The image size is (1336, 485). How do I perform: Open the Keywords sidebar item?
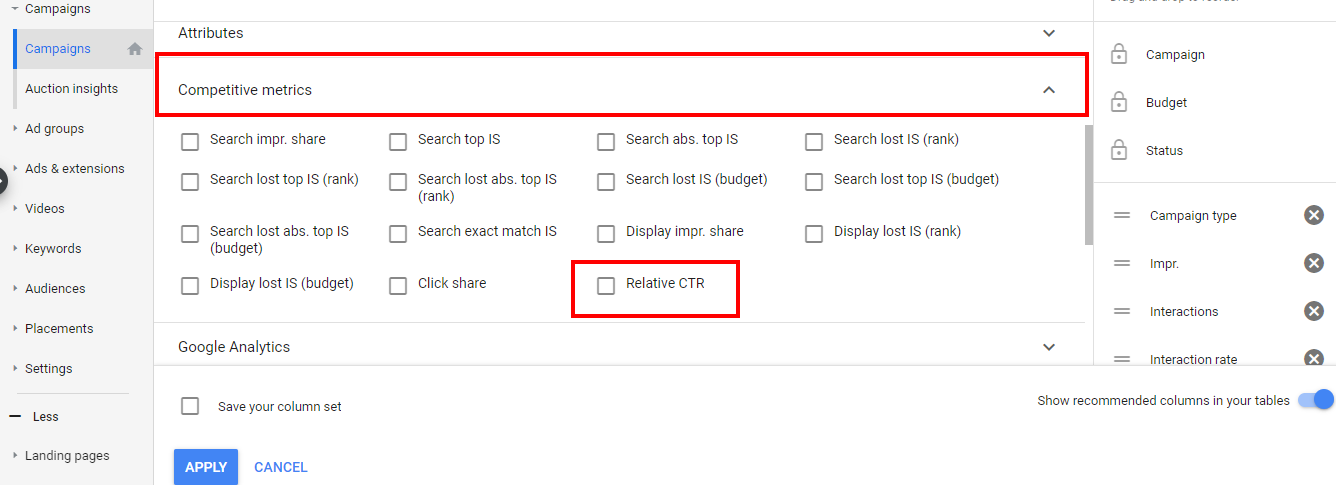click(x=53, y=249)
